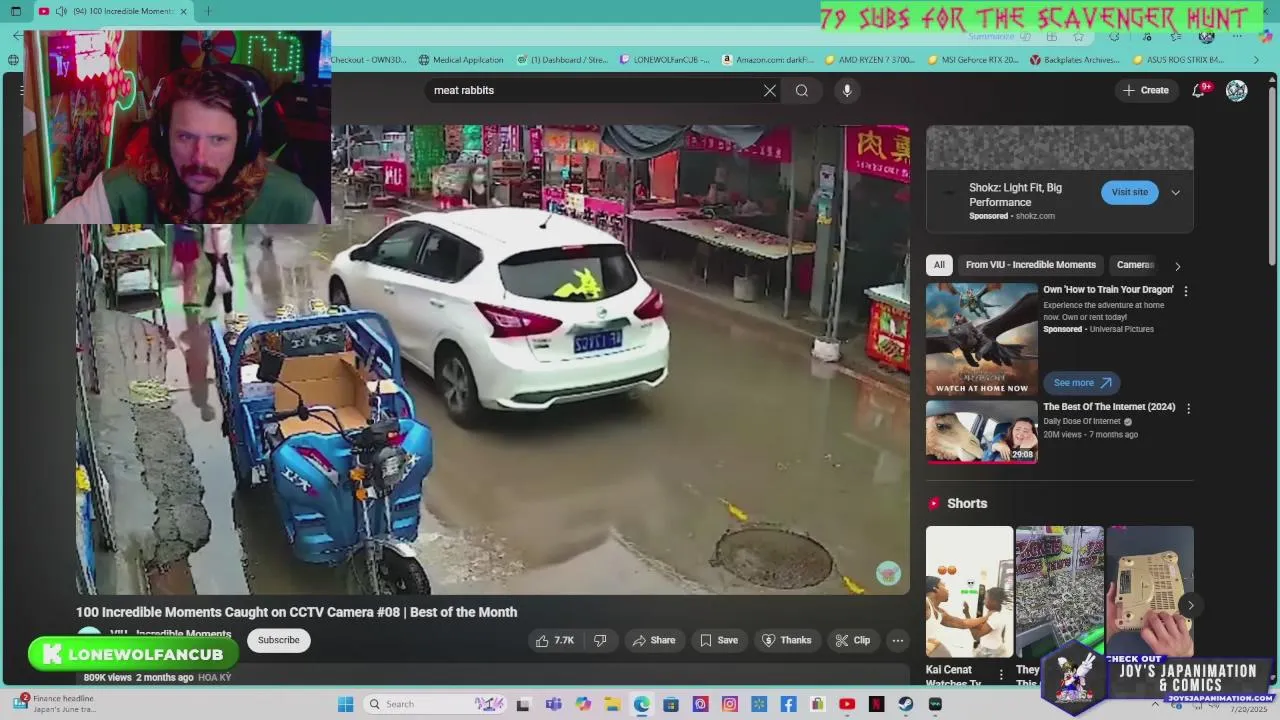Open options menu for The Best Of The Internet video
The image size is (1280, 720).
pyautogui.click(x=1188, y=409)
